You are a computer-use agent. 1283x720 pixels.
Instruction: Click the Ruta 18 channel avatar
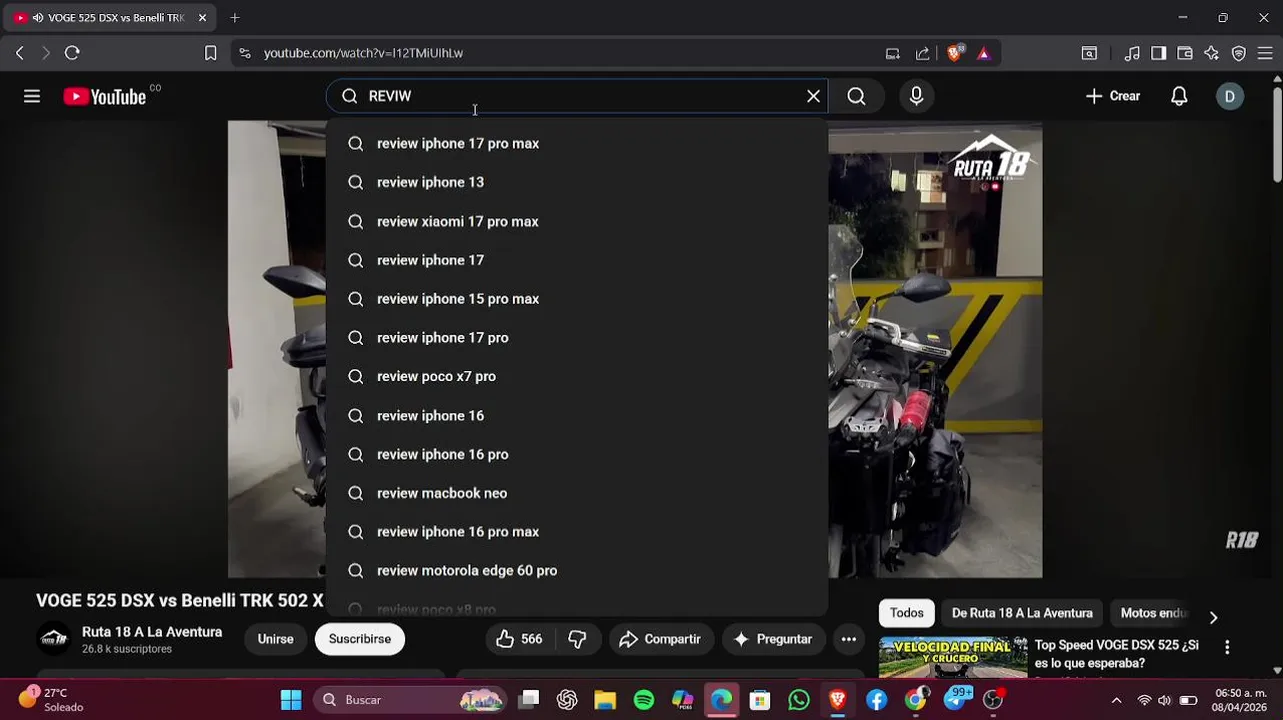[x=54, y=639]
